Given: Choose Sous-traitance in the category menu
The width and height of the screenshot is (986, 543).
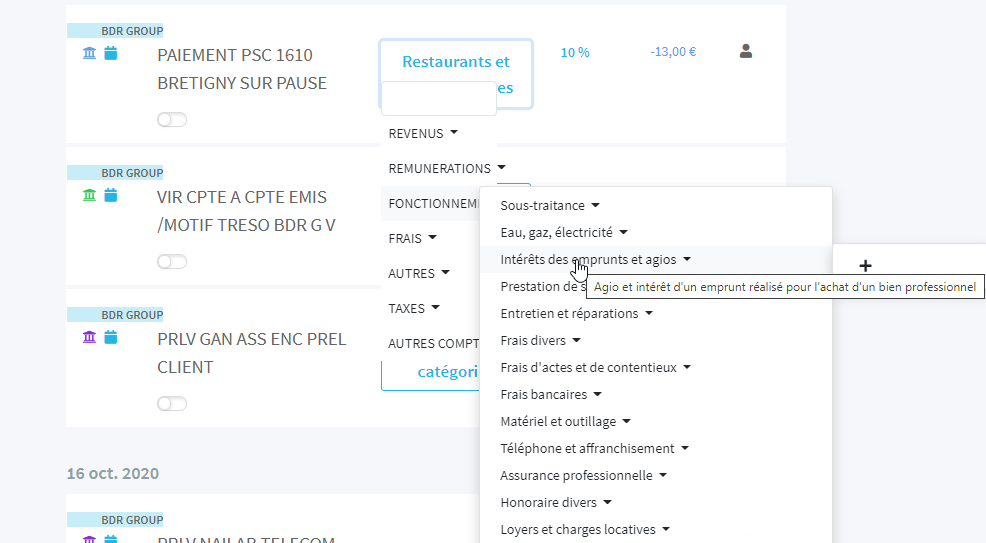Looking at the screenshot, I should click(x=549, y=206).
